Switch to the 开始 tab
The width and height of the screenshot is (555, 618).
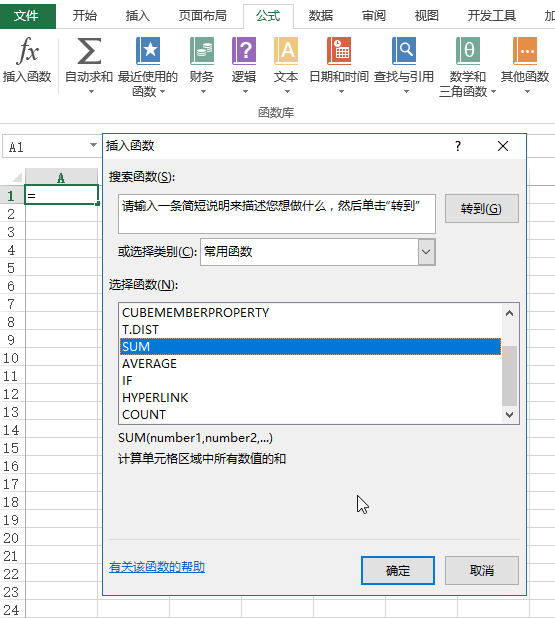pyautogui.click(x=84, y=16)
